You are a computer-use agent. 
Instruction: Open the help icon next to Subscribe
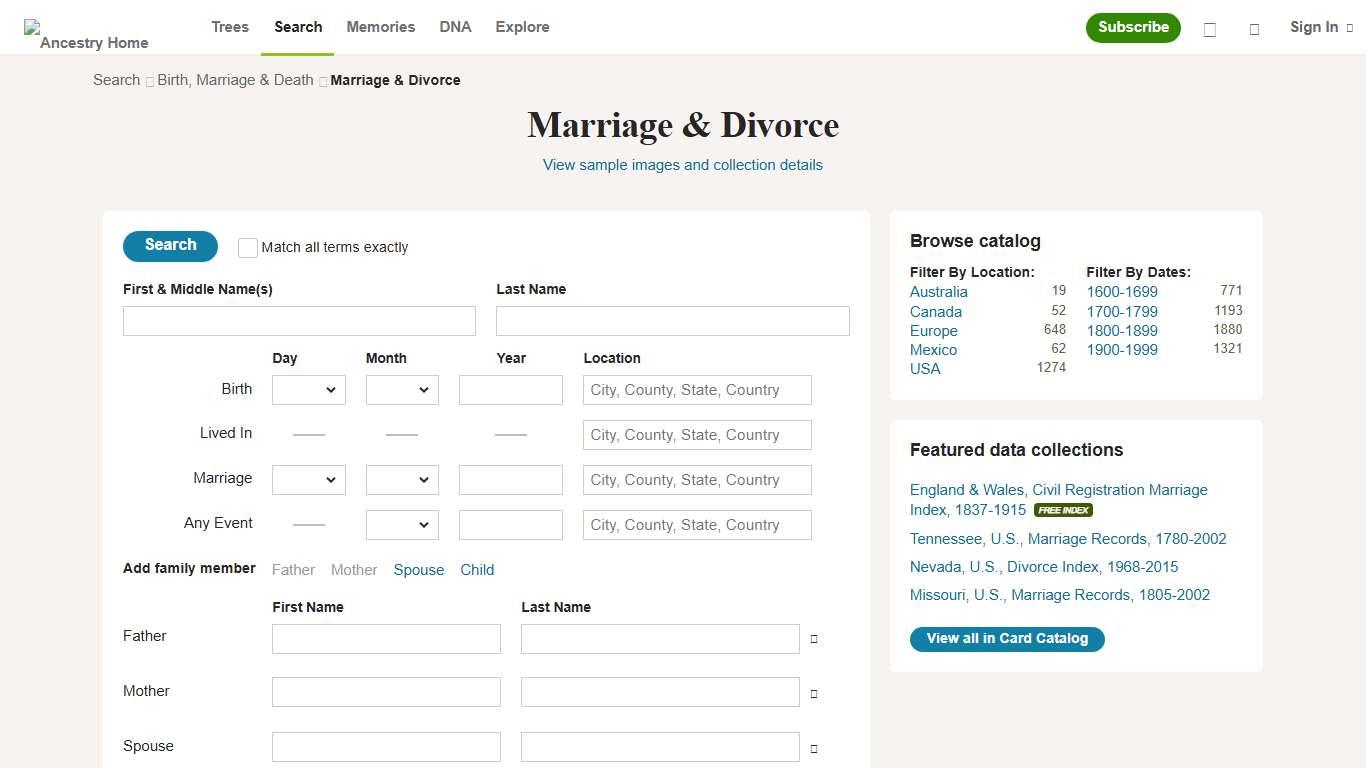pyautogui.click(x=1209, y=28)
